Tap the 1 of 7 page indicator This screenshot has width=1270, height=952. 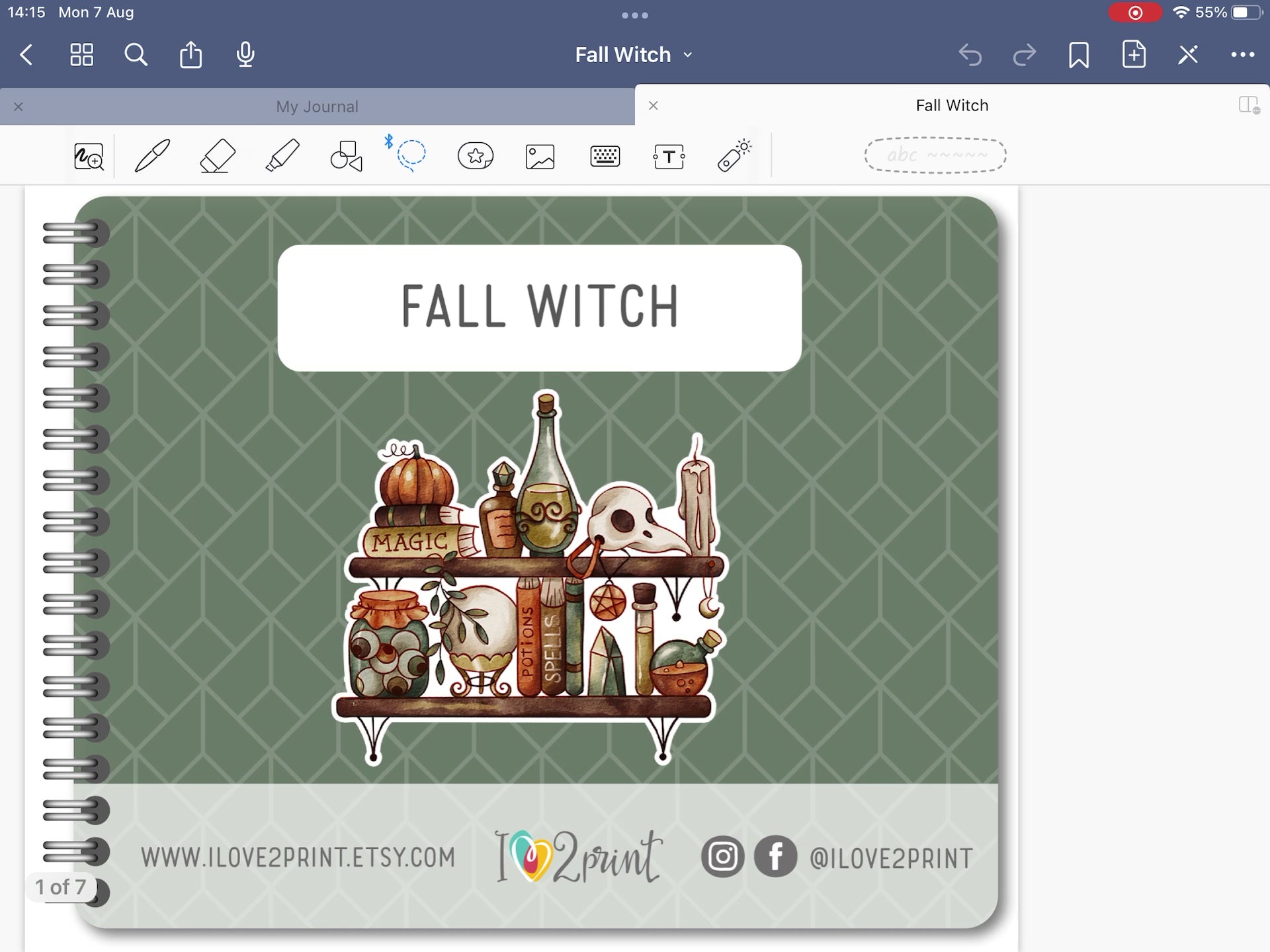click(61, 887)
